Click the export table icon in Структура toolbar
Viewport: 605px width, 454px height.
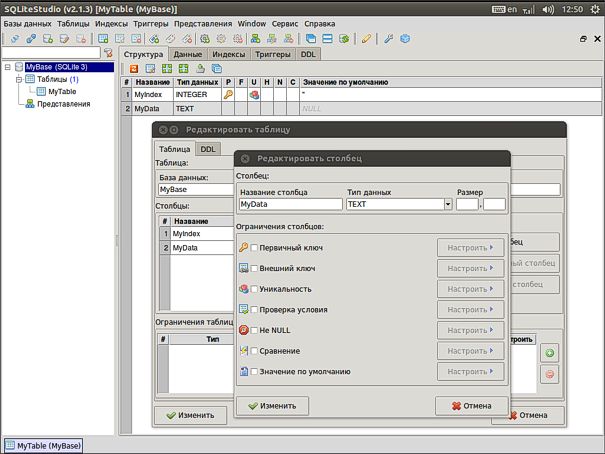(x=200, y=69)
